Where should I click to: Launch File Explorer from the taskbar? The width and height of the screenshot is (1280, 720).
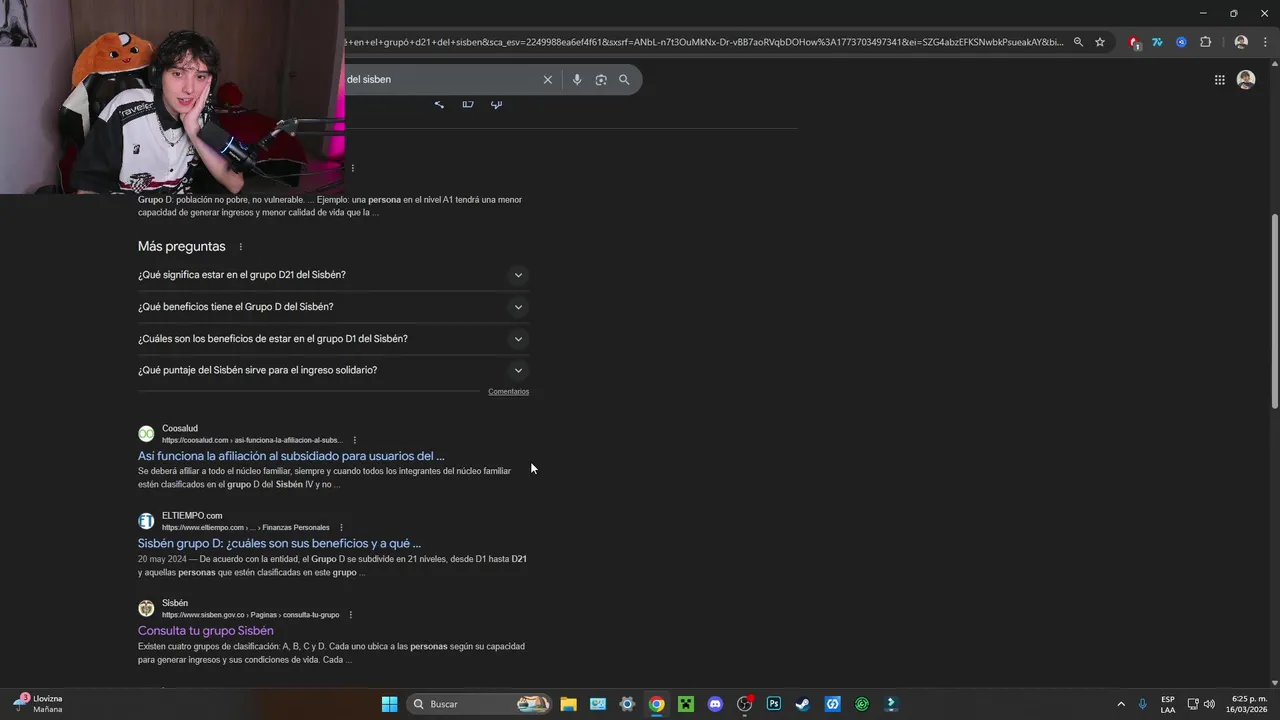click(x=568, y=704)
